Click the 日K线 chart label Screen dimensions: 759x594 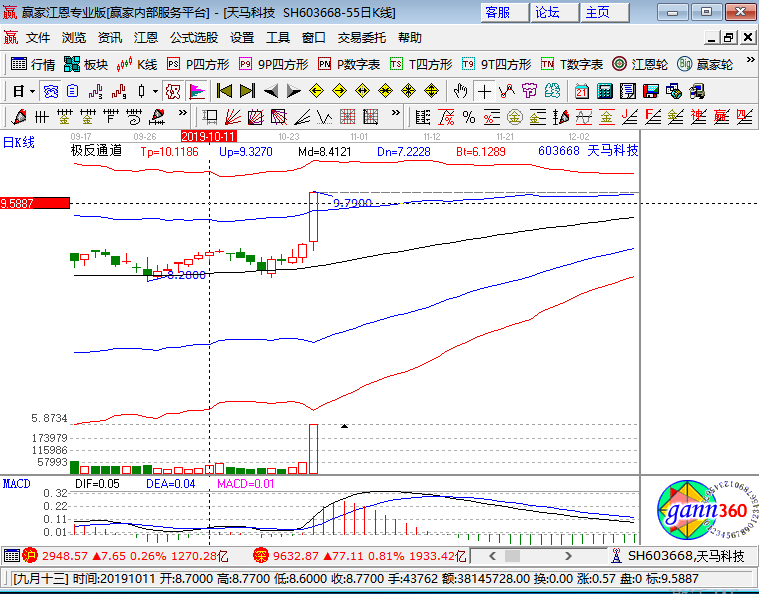click(x=19, y=142)
